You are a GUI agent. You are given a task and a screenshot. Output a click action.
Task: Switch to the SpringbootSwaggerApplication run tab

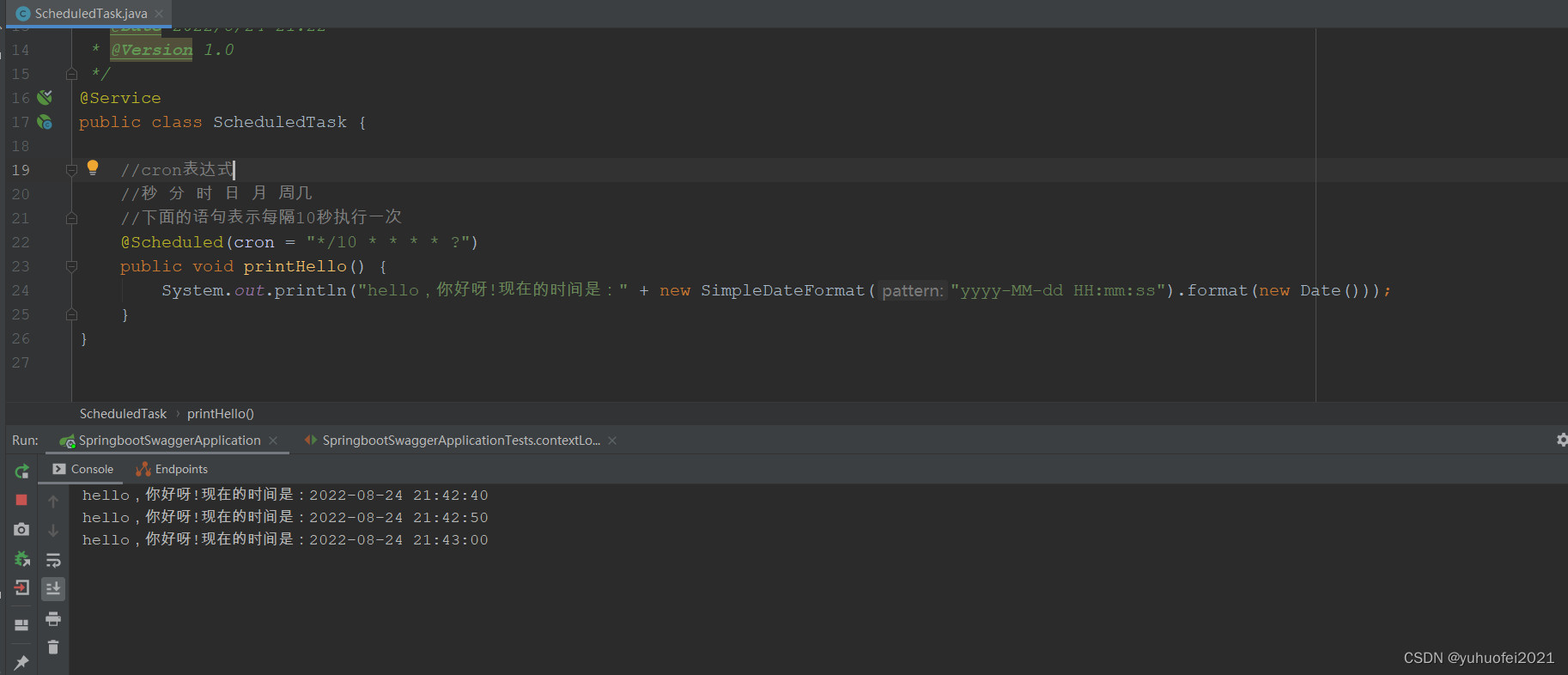169,441
